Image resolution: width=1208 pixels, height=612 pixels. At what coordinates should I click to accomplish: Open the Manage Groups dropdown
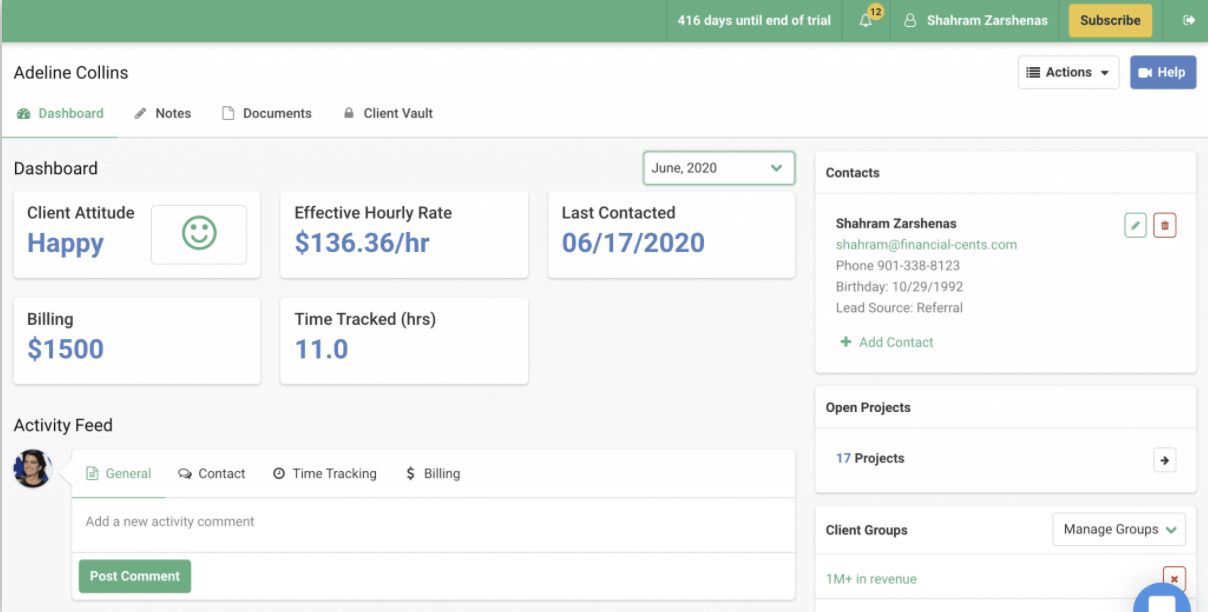(x=1118, y=529)
